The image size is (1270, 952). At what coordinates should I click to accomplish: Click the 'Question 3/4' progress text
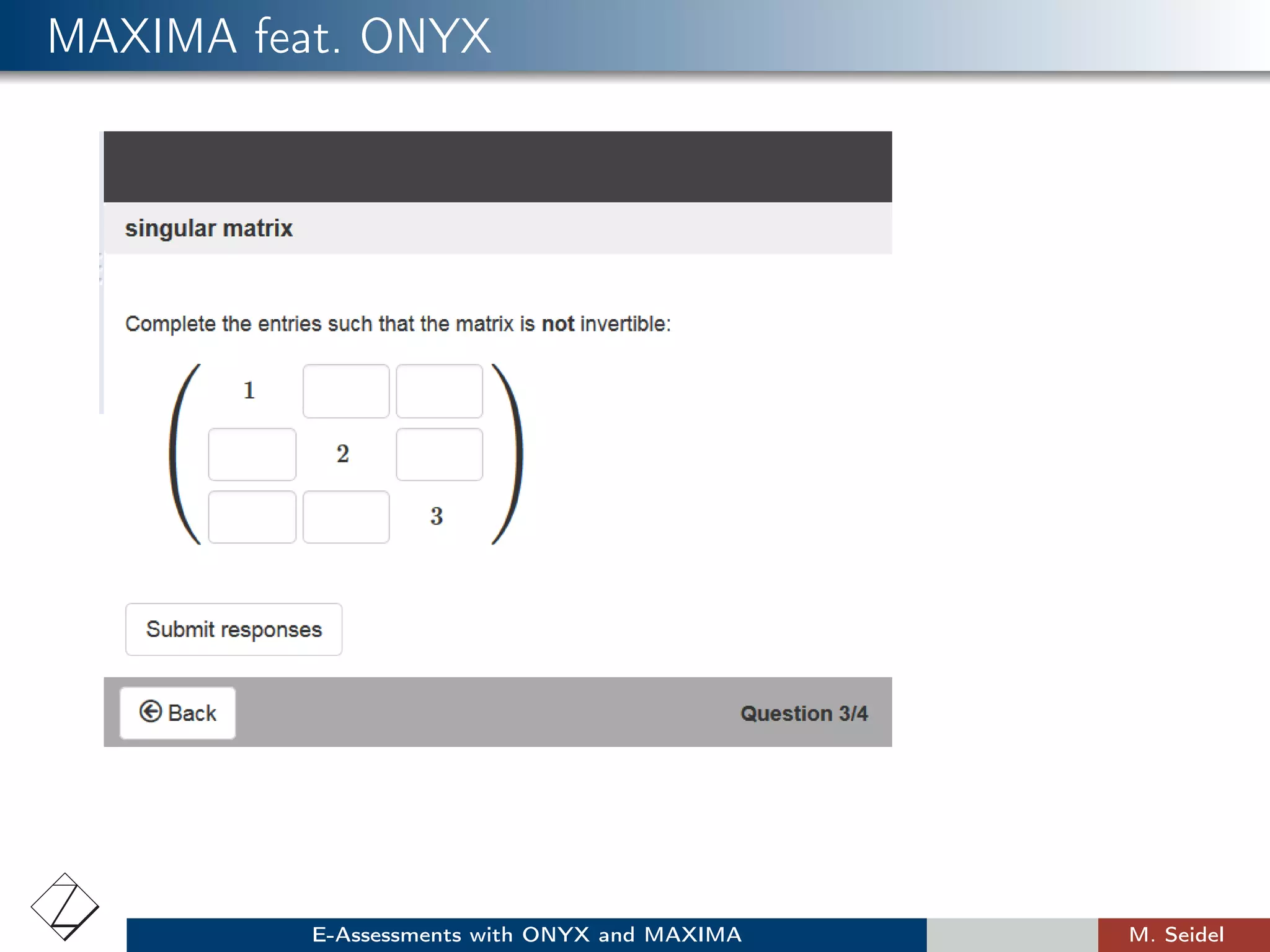pyautogui.click(x=804, y=713)
